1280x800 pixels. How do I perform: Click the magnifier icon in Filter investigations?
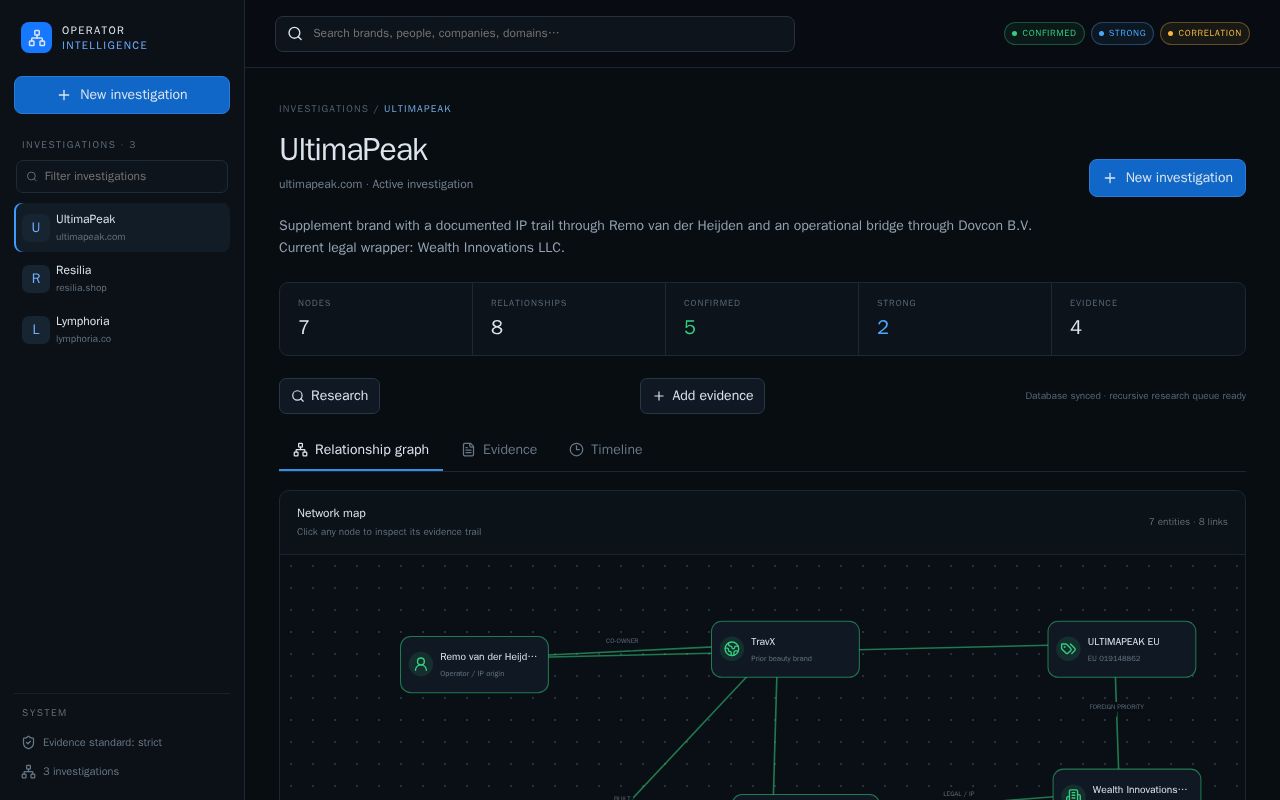[x=32, y=177]
